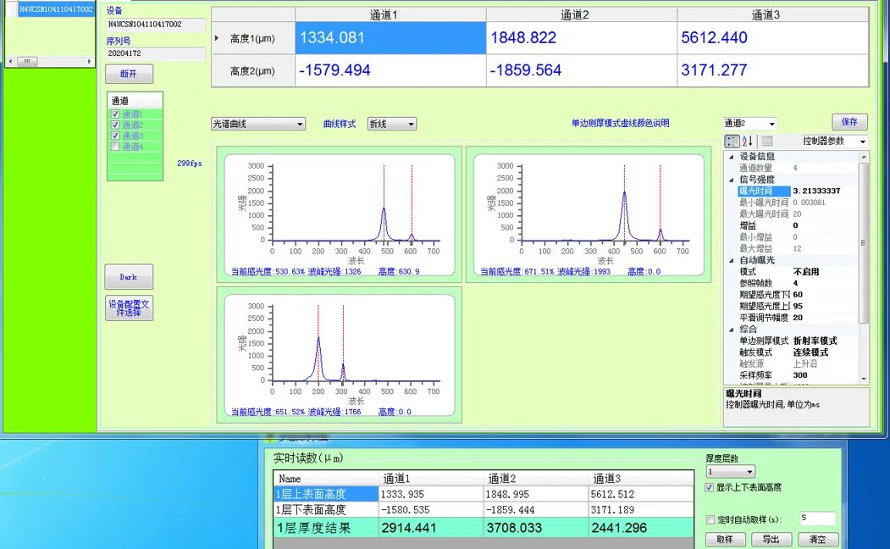This screenshot has height=549, width=890.
Task: Toggle 显示上下表面高度 checkbox
Action: coord(709,487)
